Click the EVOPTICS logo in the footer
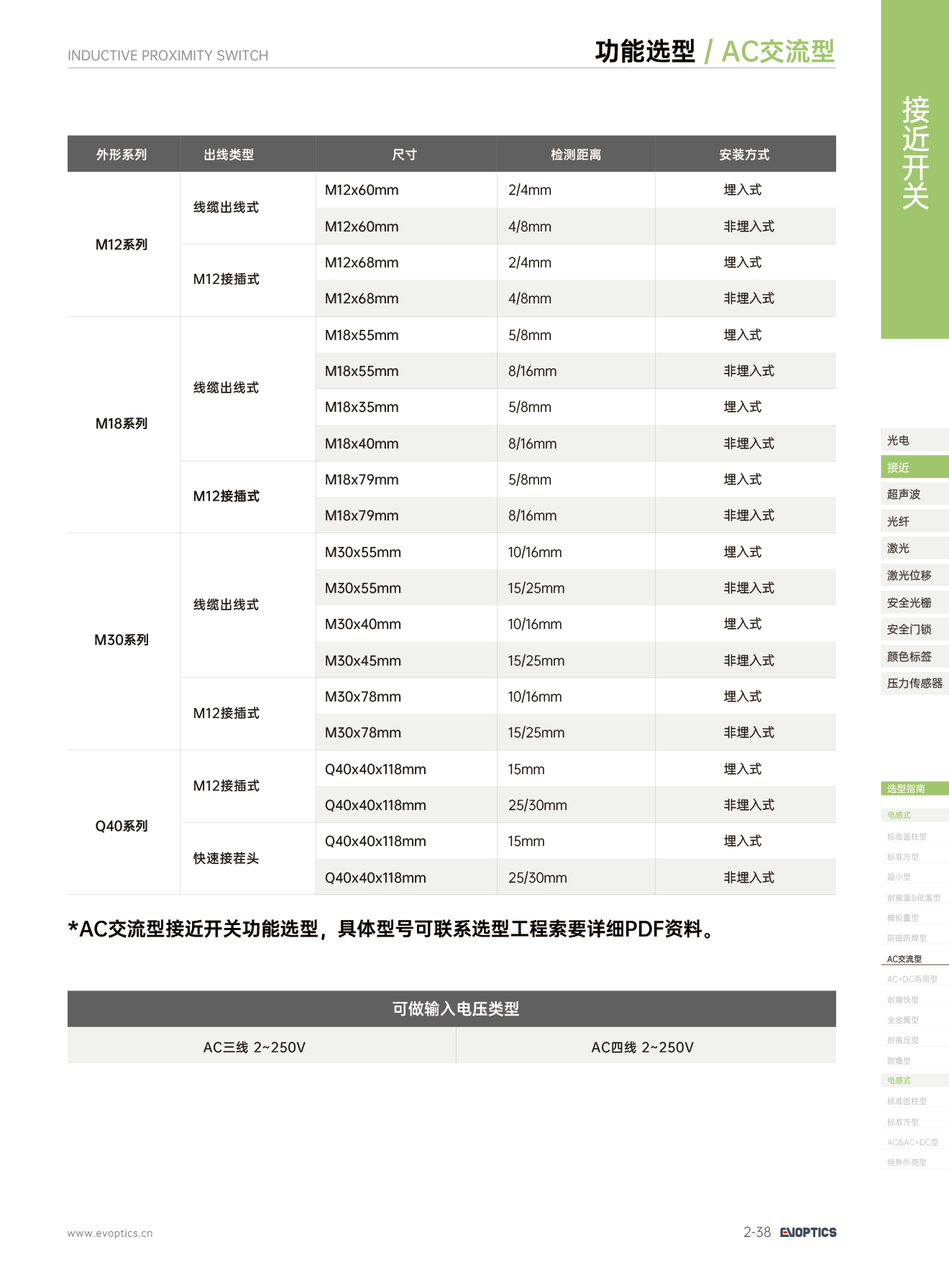This screenshot has height=1288, width=949. (808, 1232)
